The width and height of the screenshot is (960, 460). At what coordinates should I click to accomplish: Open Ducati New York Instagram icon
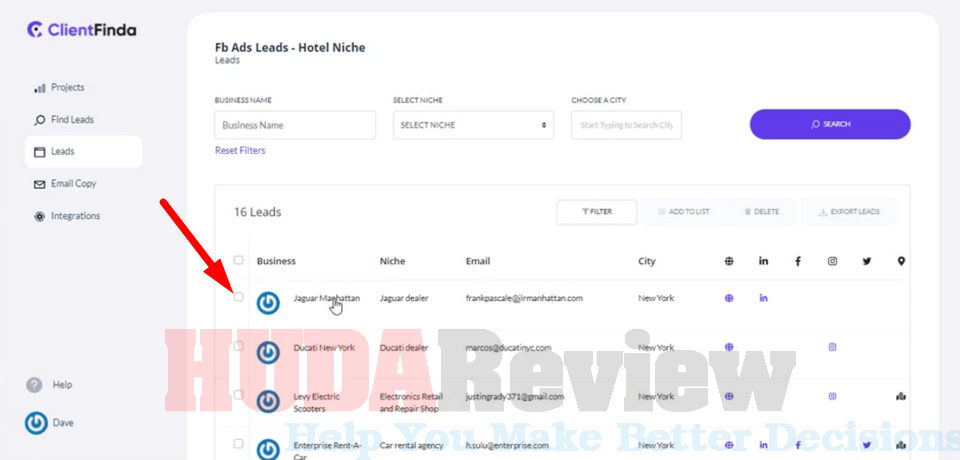point(833,347)
